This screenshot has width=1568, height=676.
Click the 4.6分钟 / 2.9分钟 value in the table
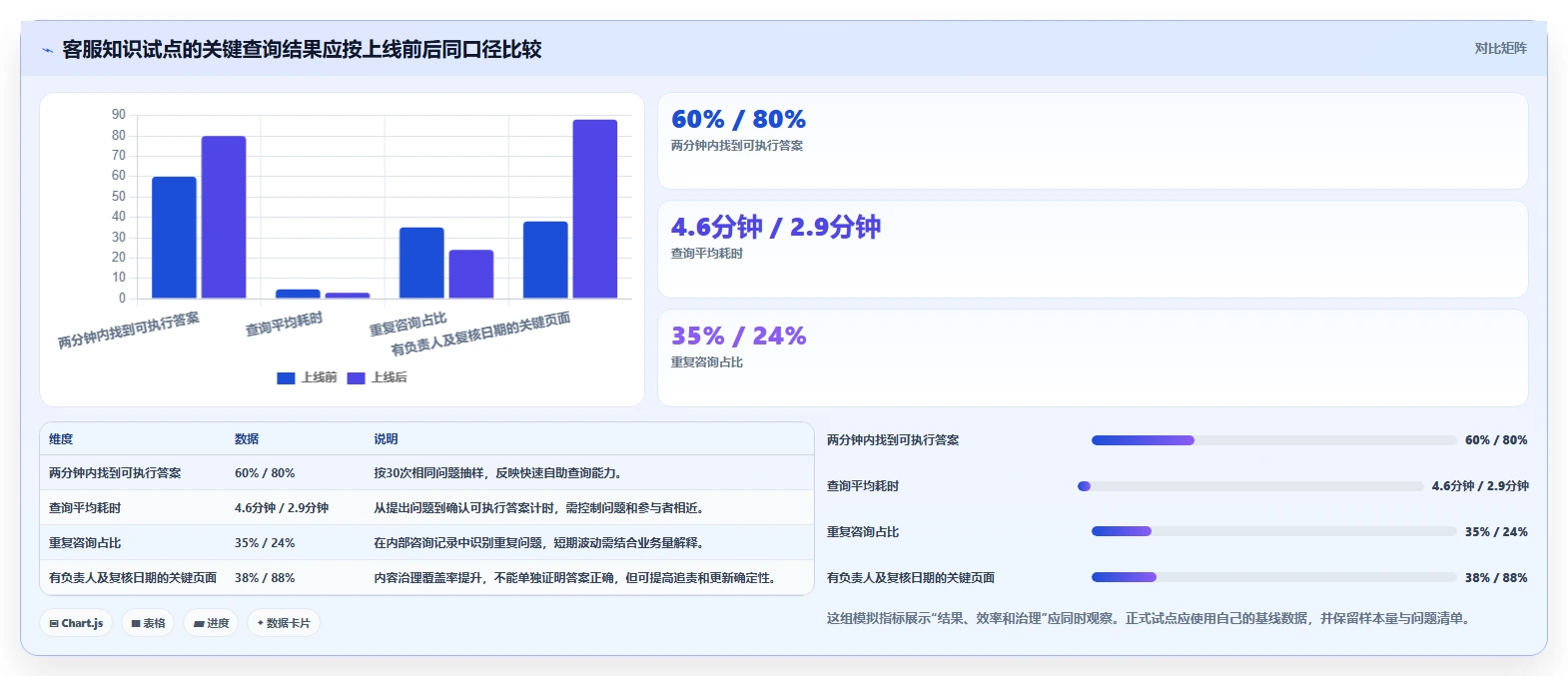[282, 508]
